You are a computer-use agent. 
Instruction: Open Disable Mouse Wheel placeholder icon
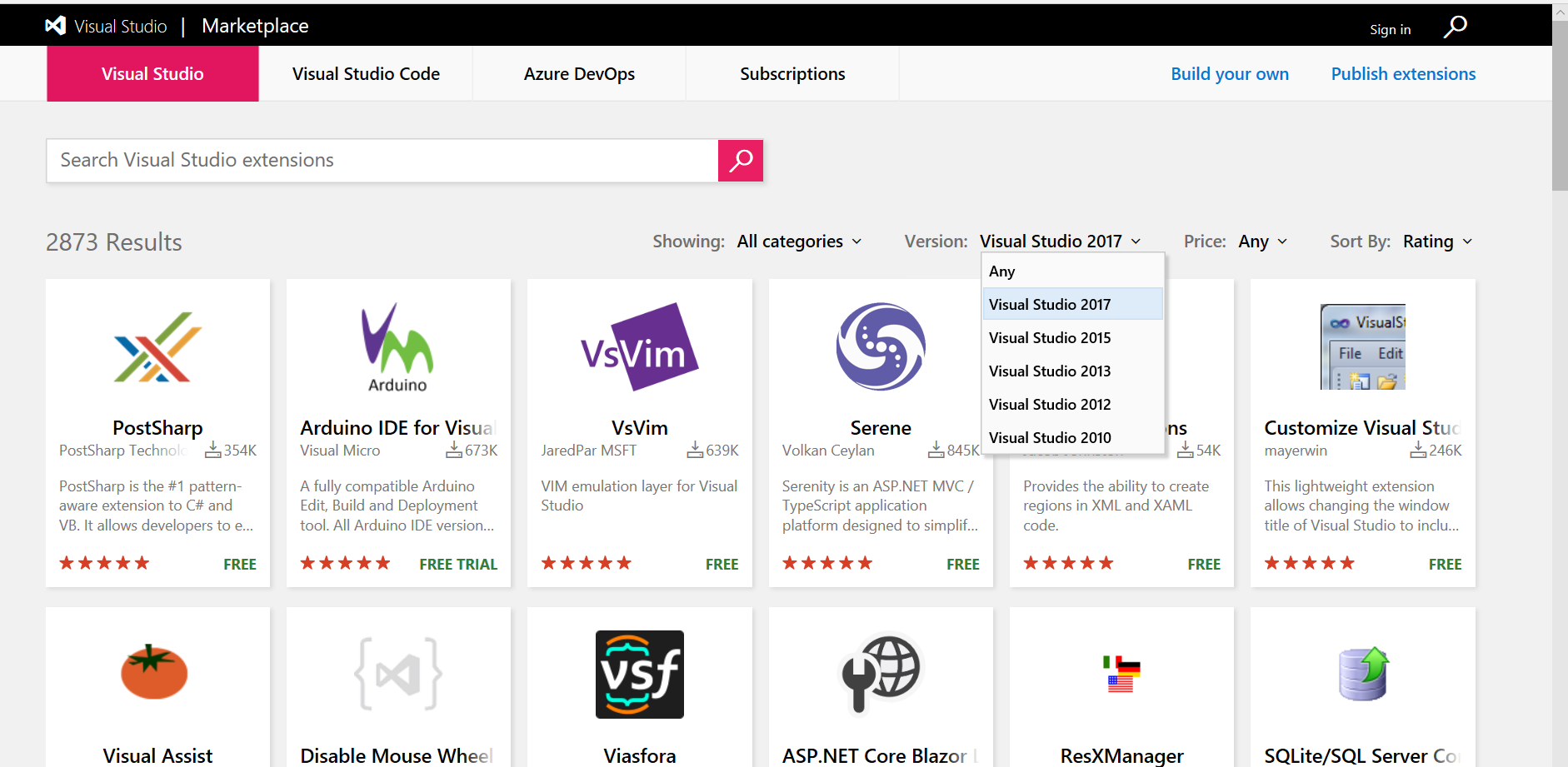click(398, 674)
